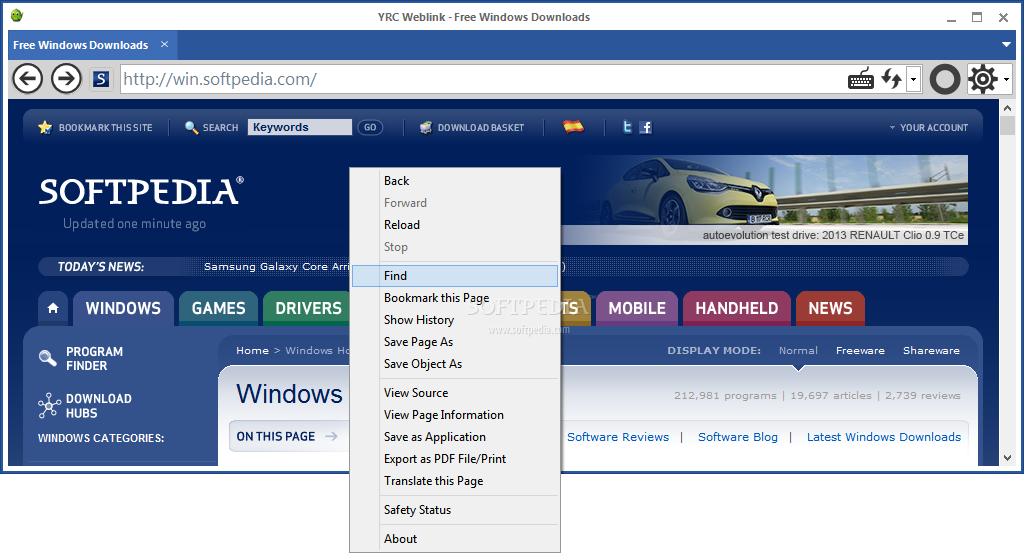The image size is (1024, 553).
Task: Click the GO search button
Action: tap(370, 127)
